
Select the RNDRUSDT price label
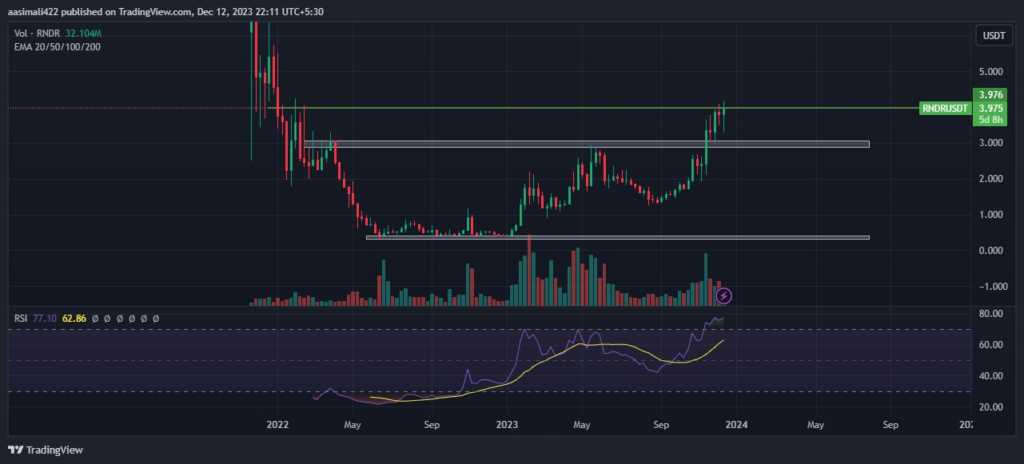944,108
